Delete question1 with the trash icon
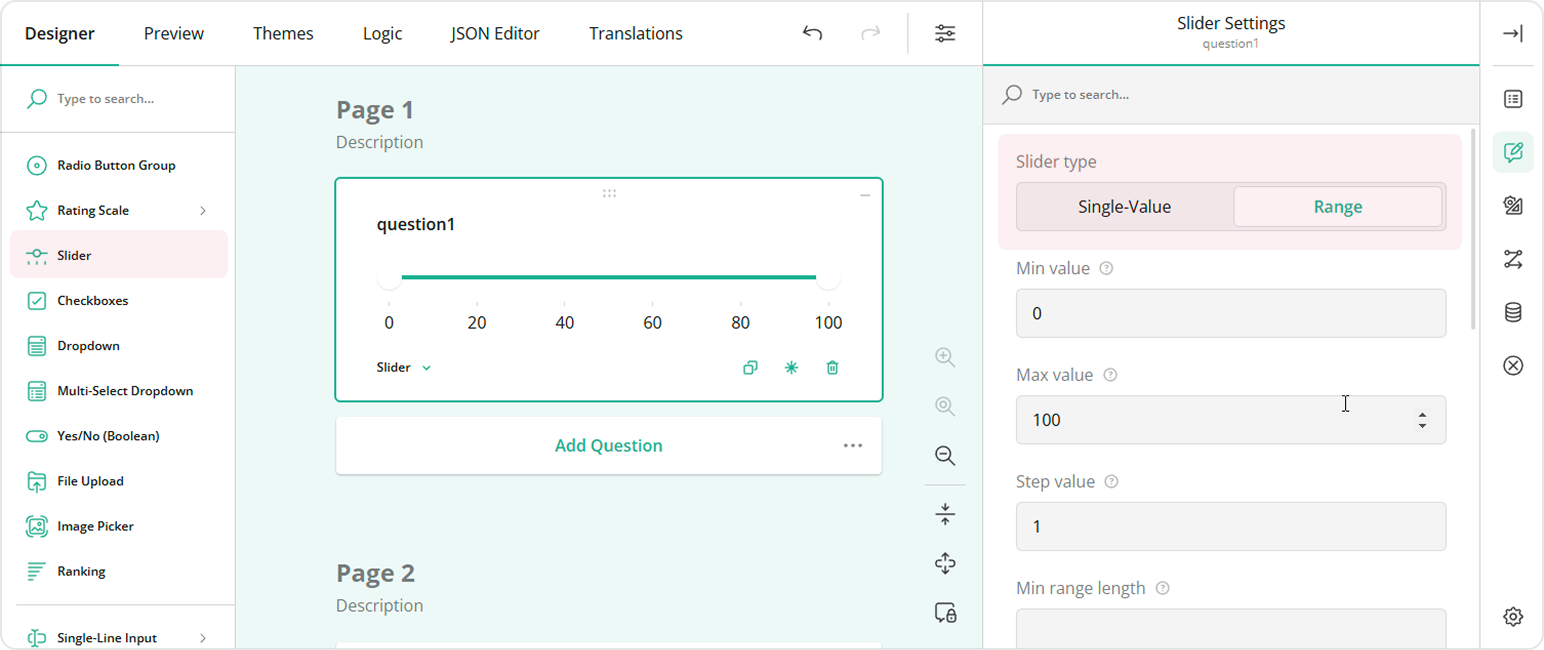The height and width of the screenshot is (650, 1544). (x=832, y=367)
